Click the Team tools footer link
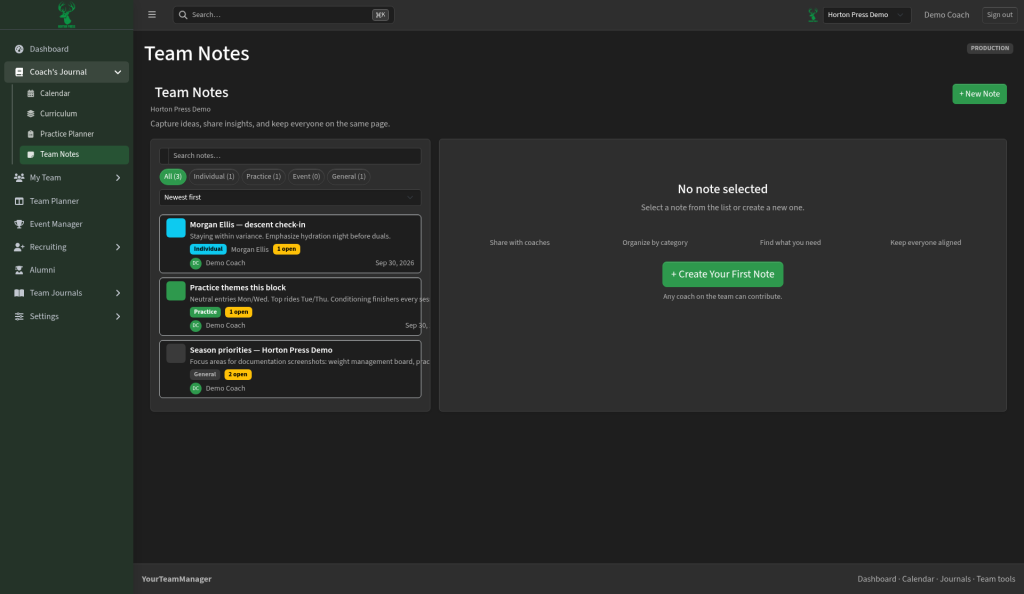Viewport: 1024px width, 594px height. coord(995,579)
